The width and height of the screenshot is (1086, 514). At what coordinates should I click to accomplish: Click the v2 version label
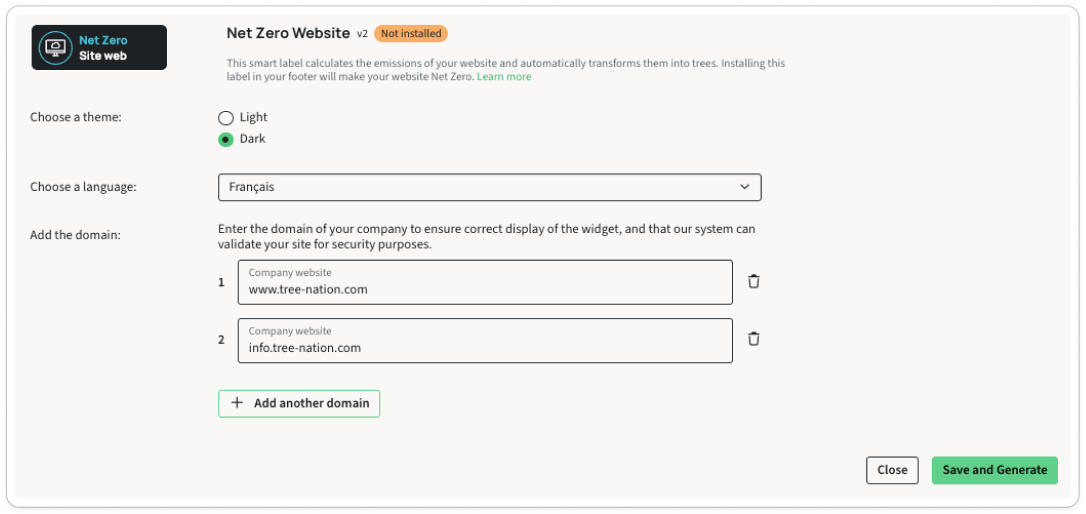pyautogui.click(x=362, y=34)
